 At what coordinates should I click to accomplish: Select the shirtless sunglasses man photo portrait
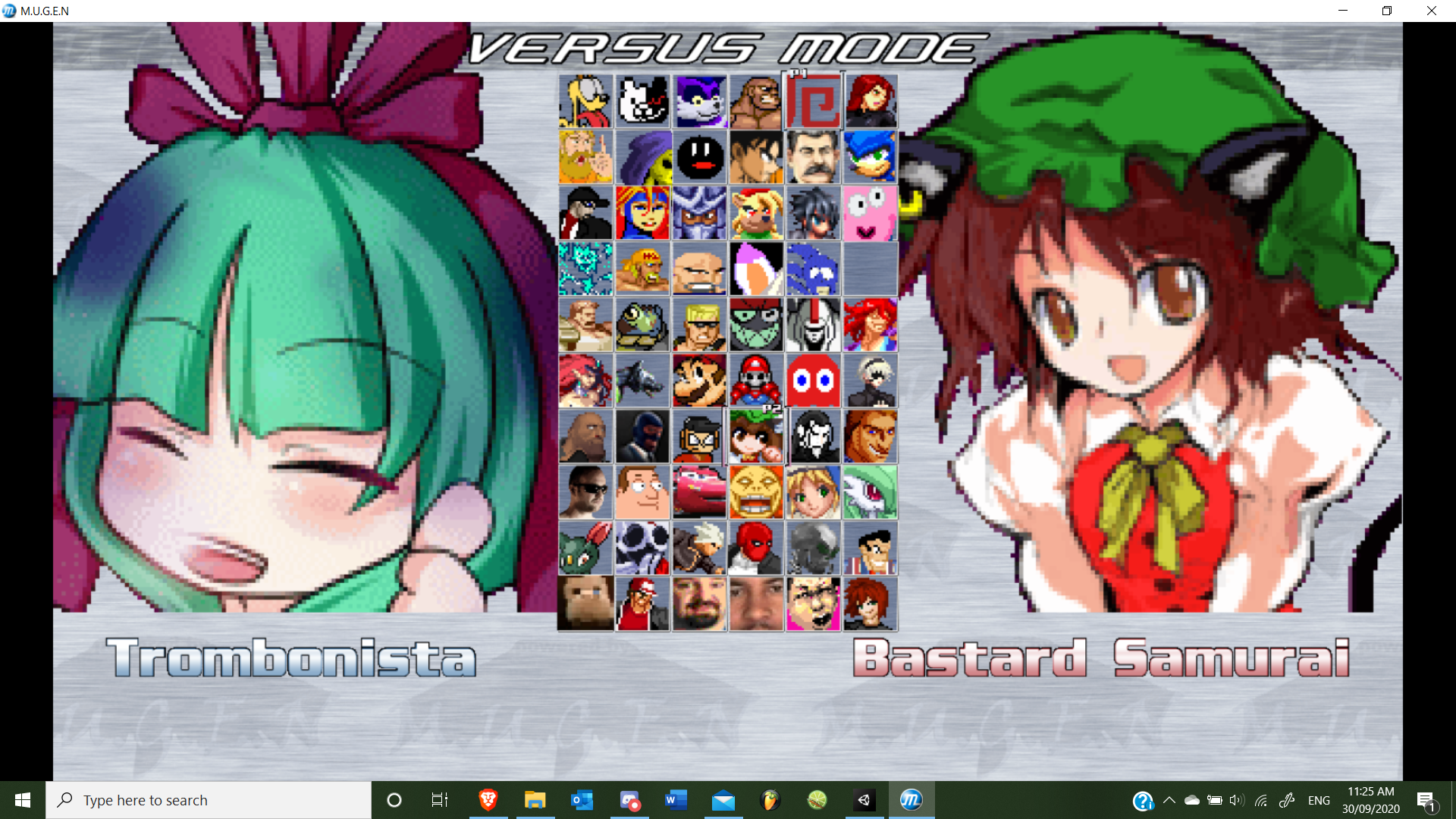(x=585, y=493)
